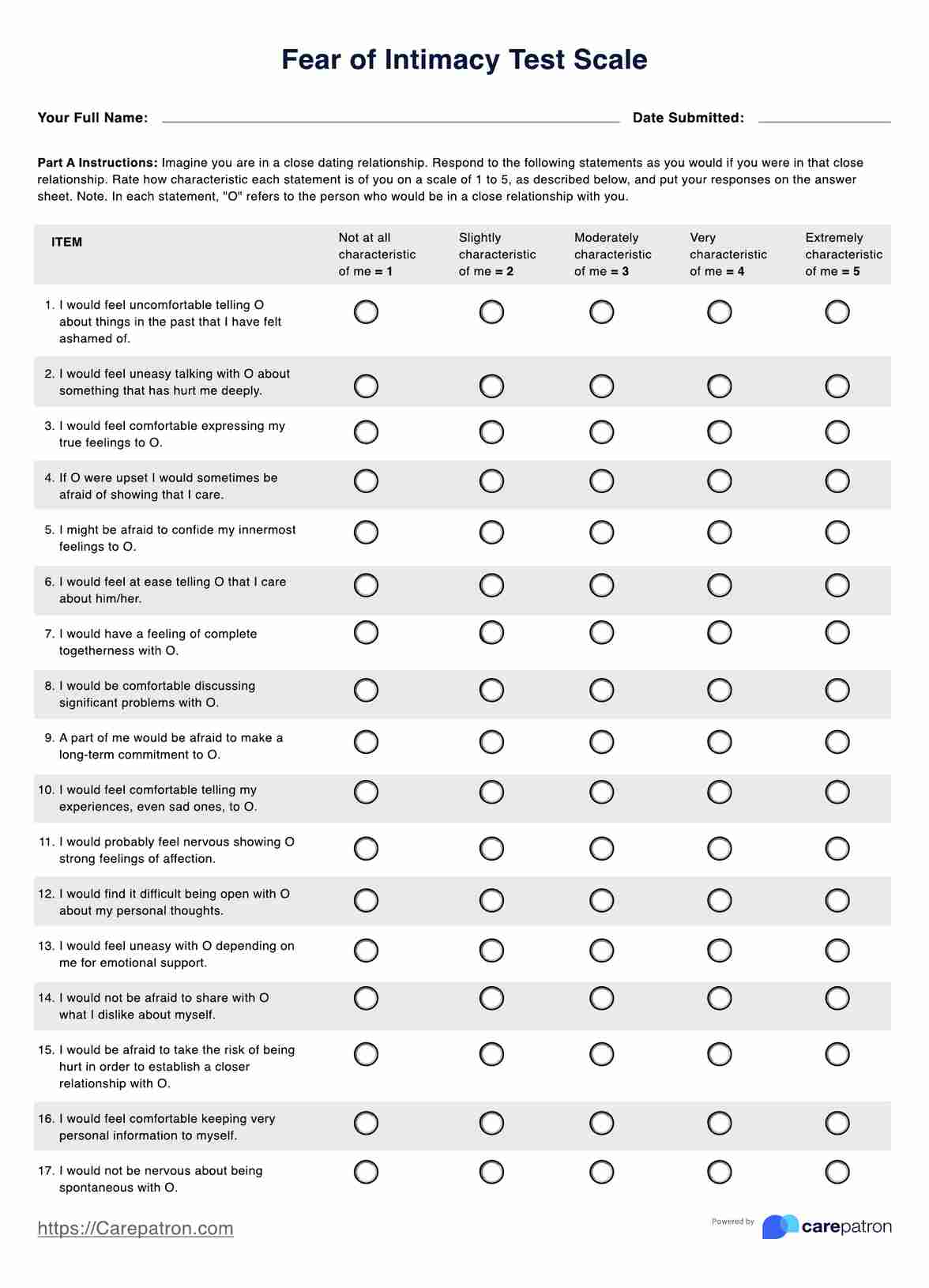Rate item 2 as 'Extremely characteristic'

point(837,386)
